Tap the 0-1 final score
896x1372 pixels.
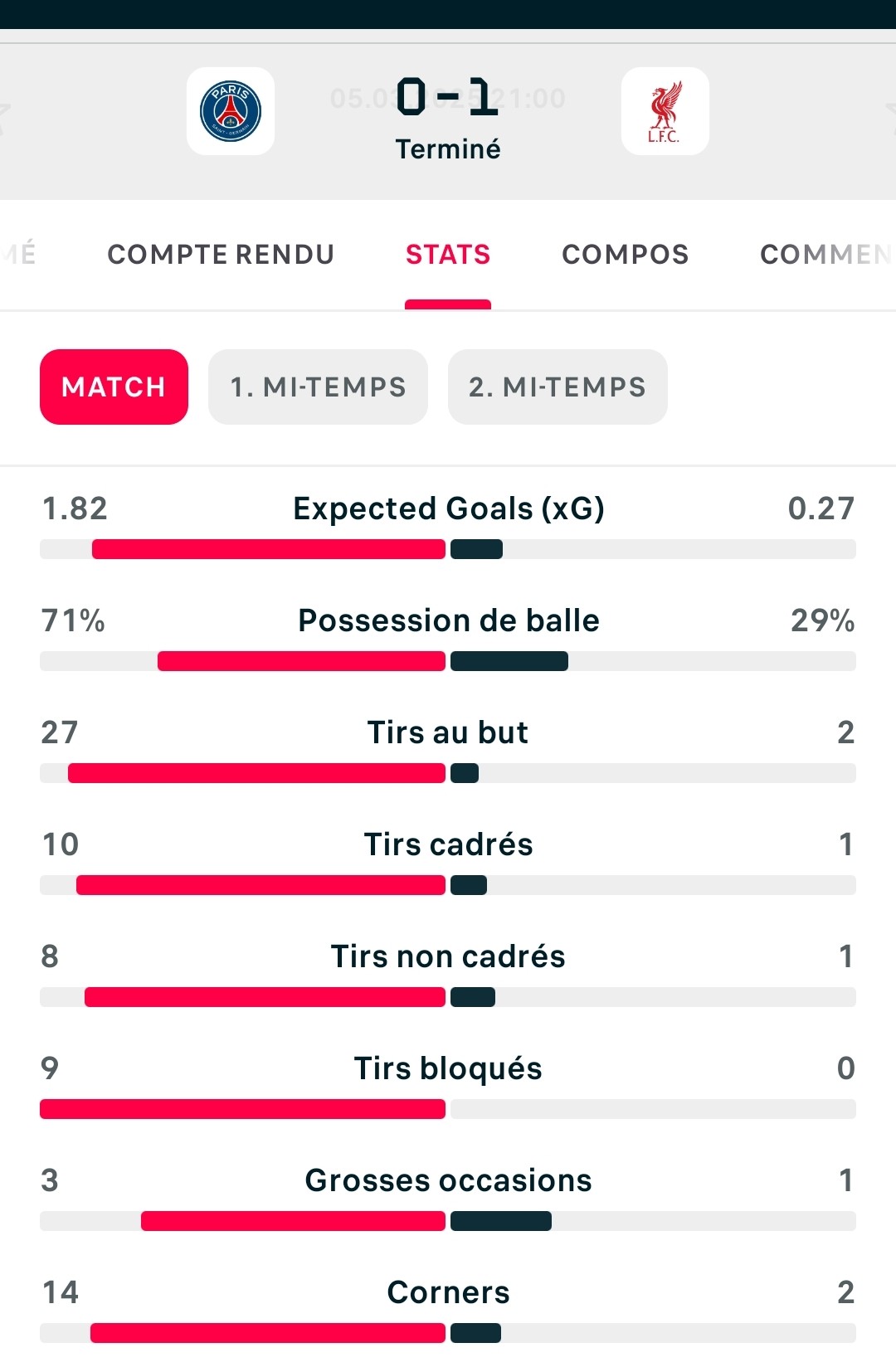(448, 97)
